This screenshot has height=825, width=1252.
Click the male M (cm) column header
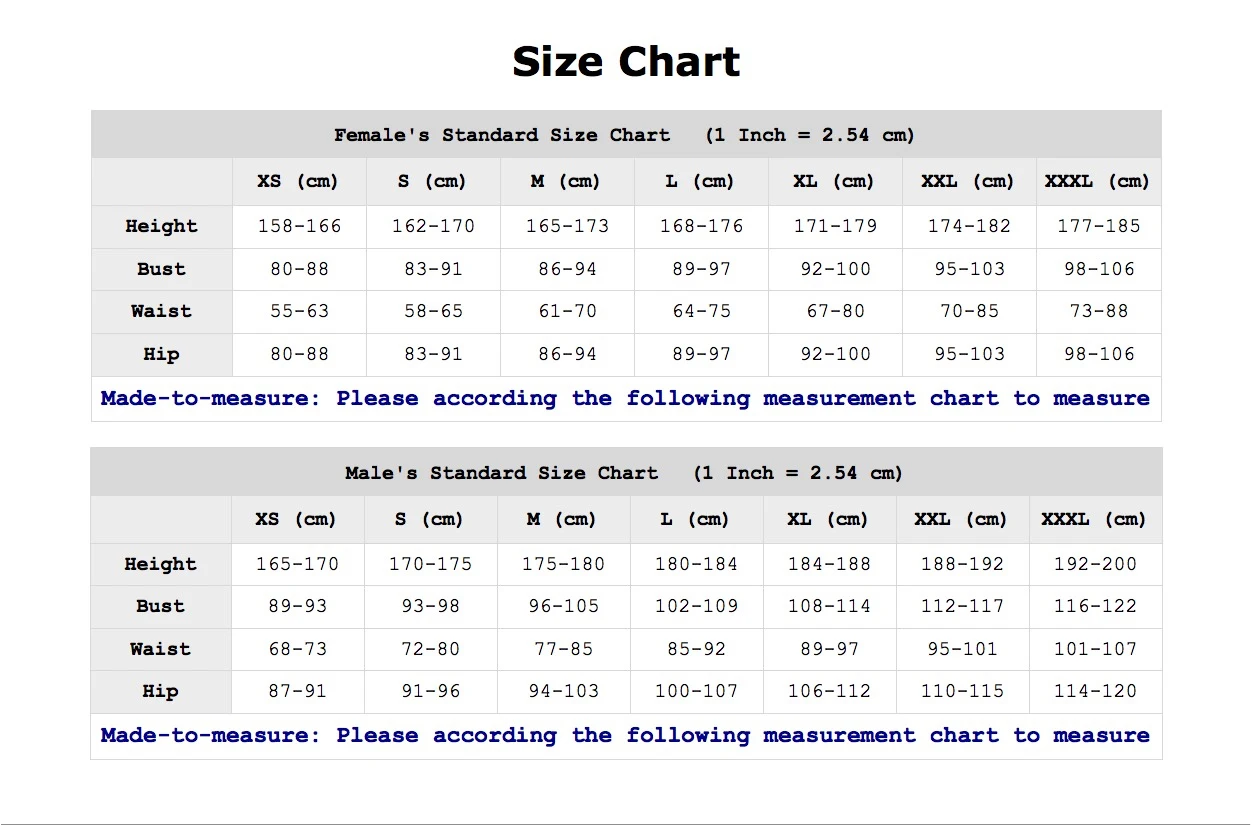tap(563, 520)
